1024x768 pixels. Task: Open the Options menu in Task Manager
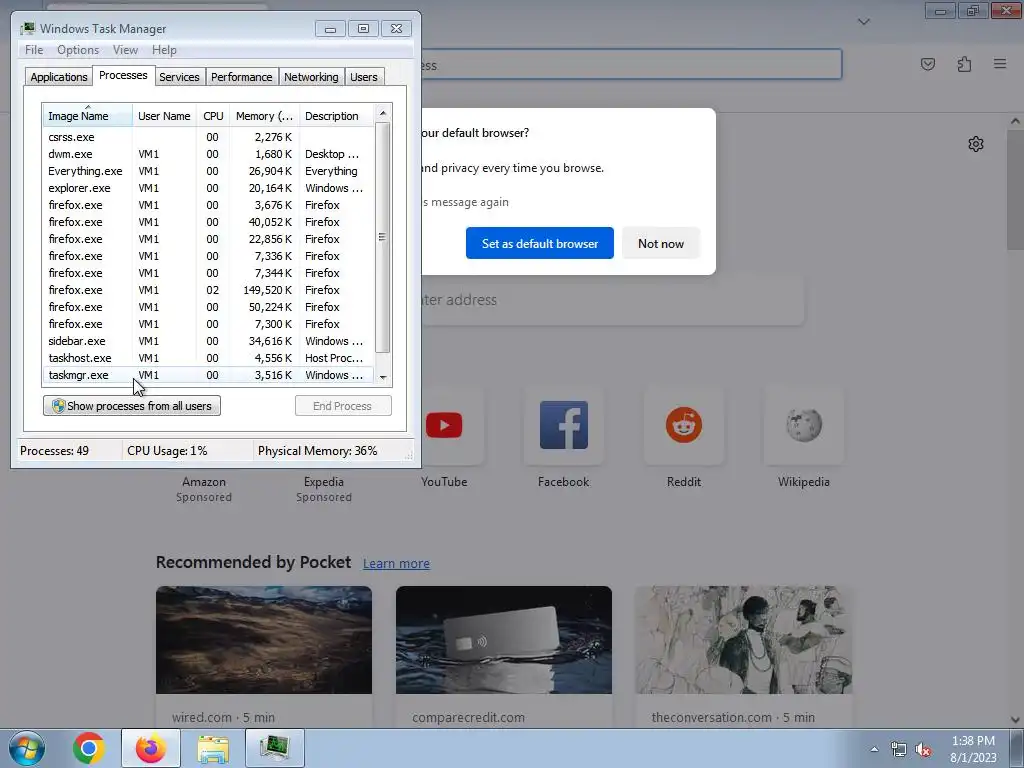[78, 50]
